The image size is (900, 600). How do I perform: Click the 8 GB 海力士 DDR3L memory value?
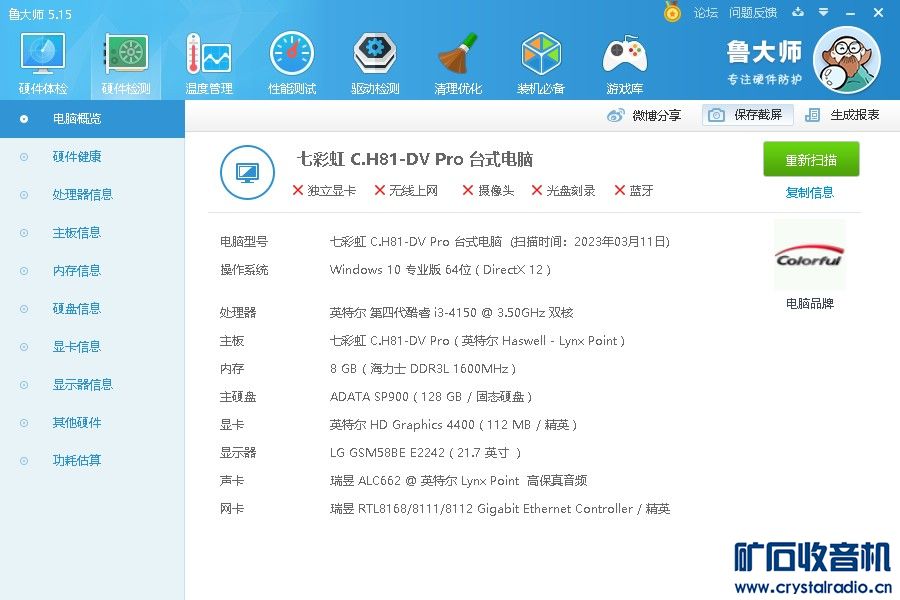click(423, 369)
